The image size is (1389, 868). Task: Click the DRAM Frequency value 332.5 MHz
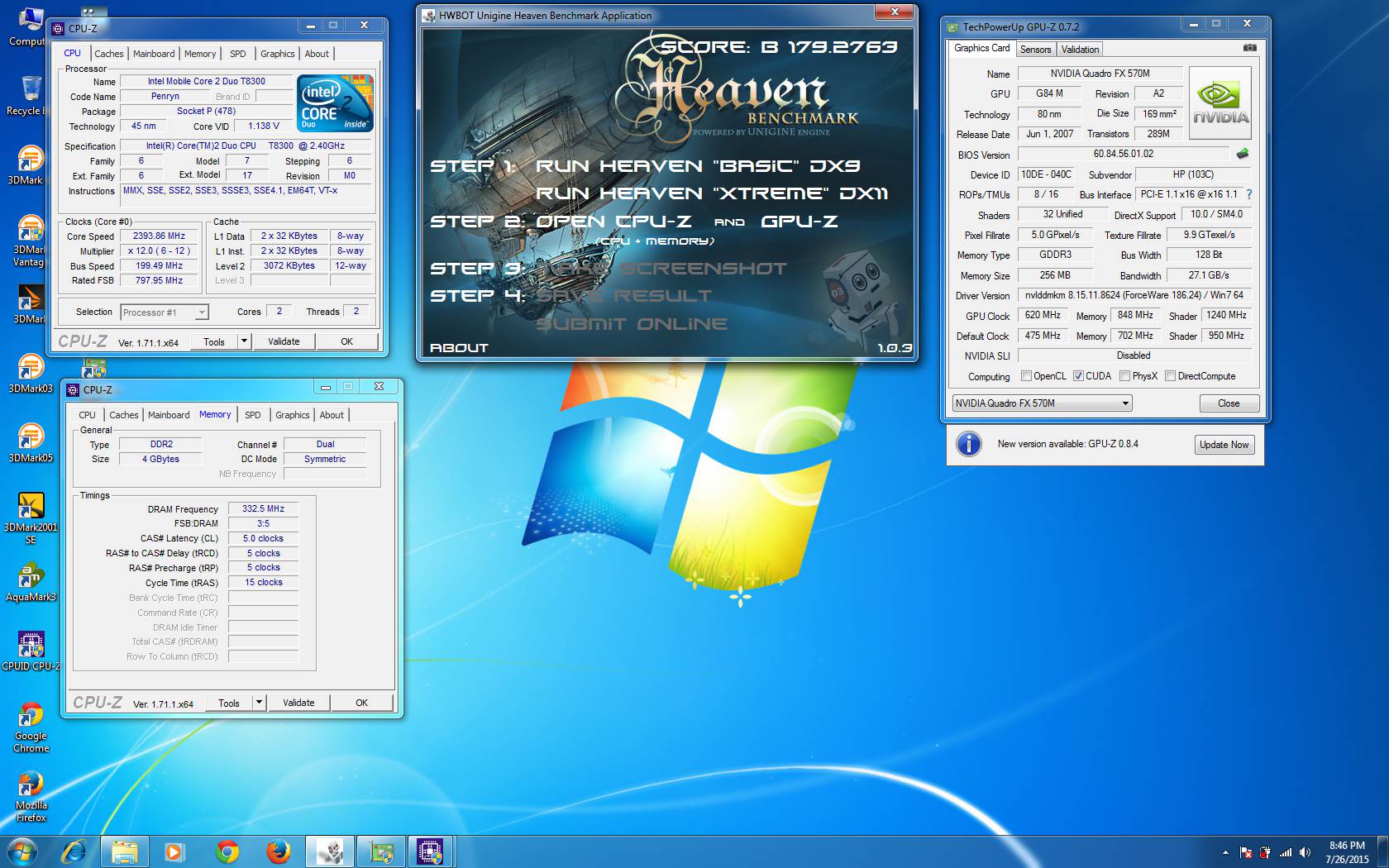click(263, 509)
